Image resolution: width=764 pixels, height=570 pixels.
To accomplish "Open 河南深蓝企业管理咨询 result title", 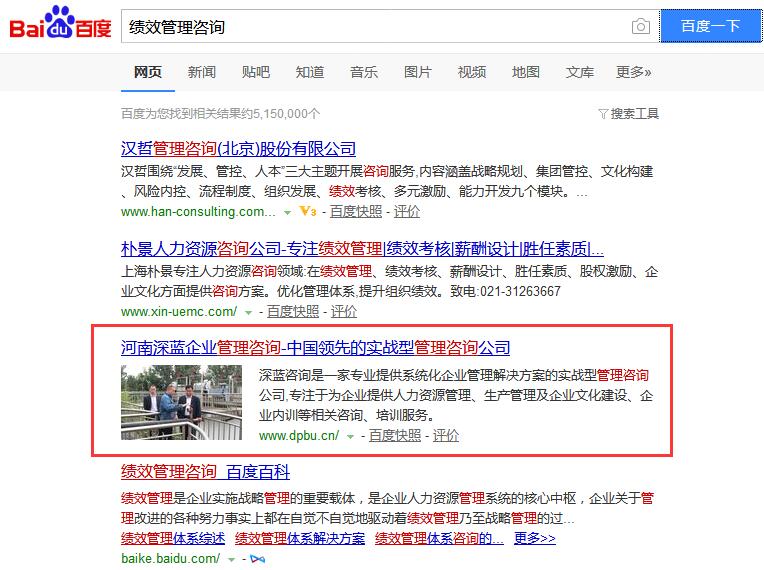I will [315, 348].
